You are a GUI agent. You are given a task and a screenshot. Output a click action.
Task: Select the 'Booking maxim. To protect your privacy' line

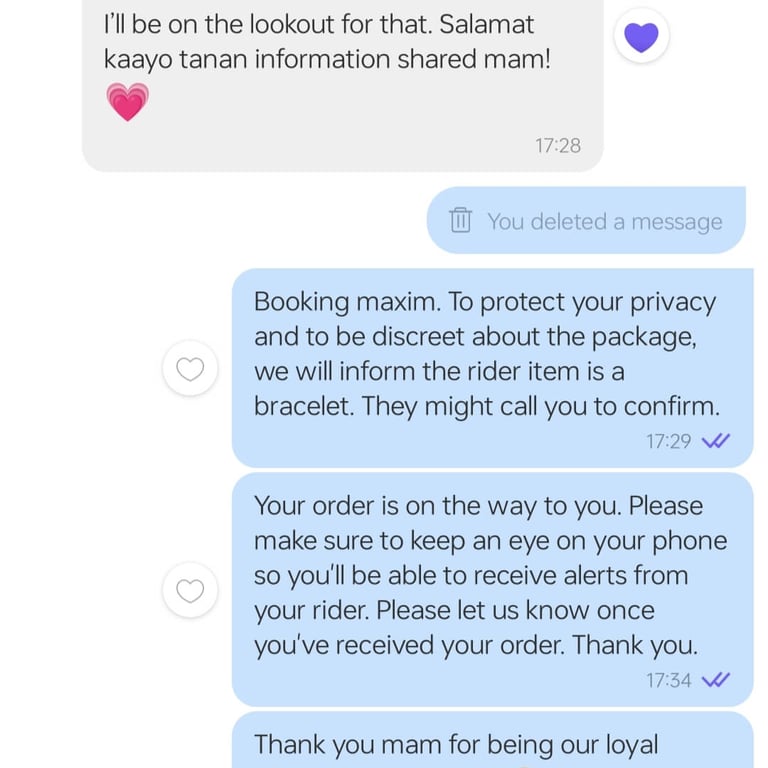485,301
